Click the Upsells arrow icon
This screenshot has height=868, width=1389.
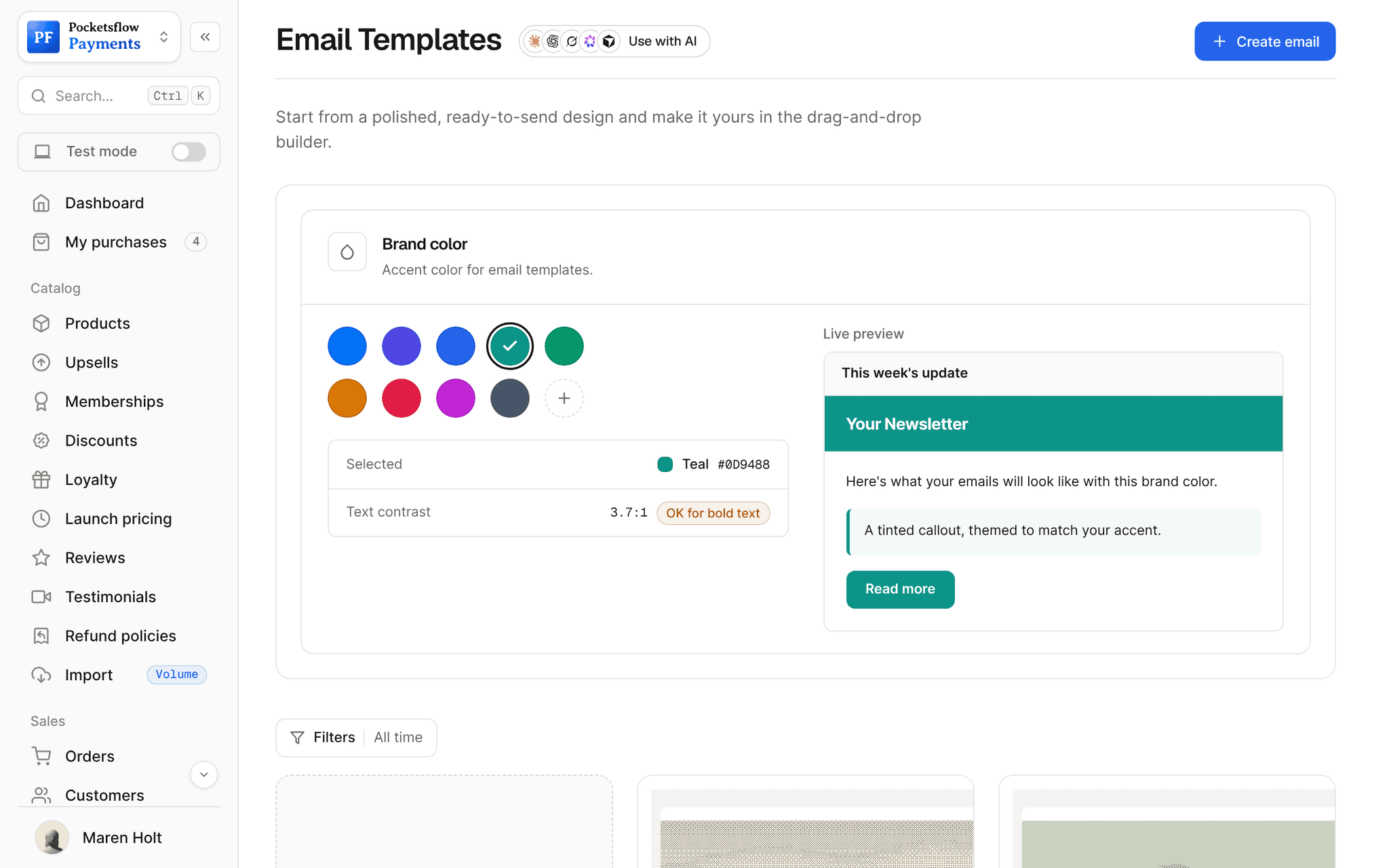click(41, 363)
